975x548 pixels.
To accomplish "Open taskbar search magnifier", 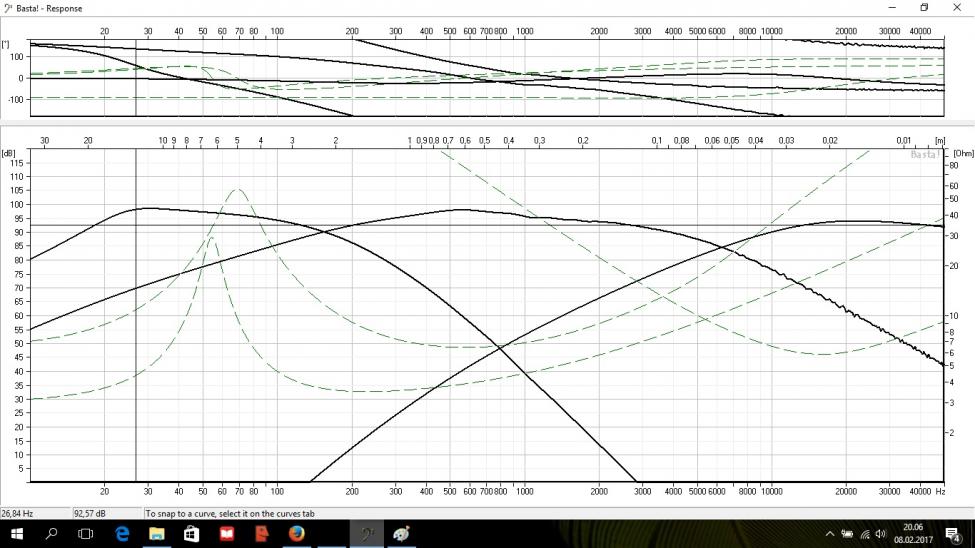I will pos(52,534).
